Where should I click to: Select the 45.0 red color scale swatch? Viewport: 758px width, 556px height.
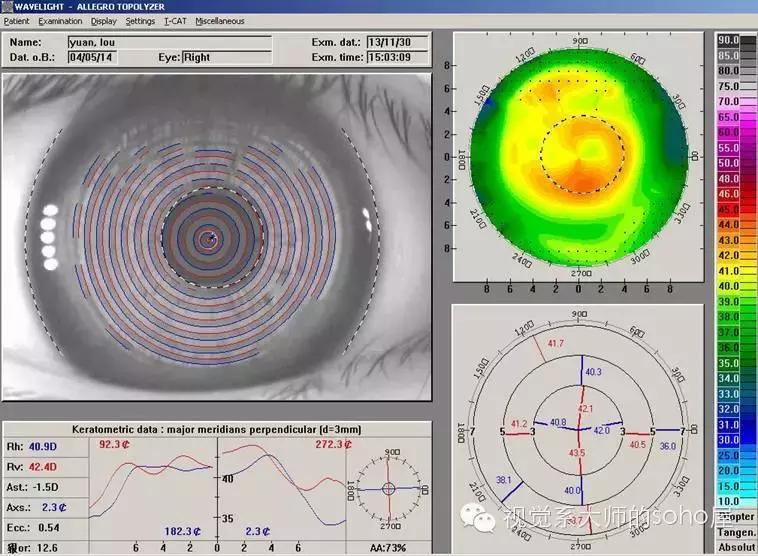736,209
